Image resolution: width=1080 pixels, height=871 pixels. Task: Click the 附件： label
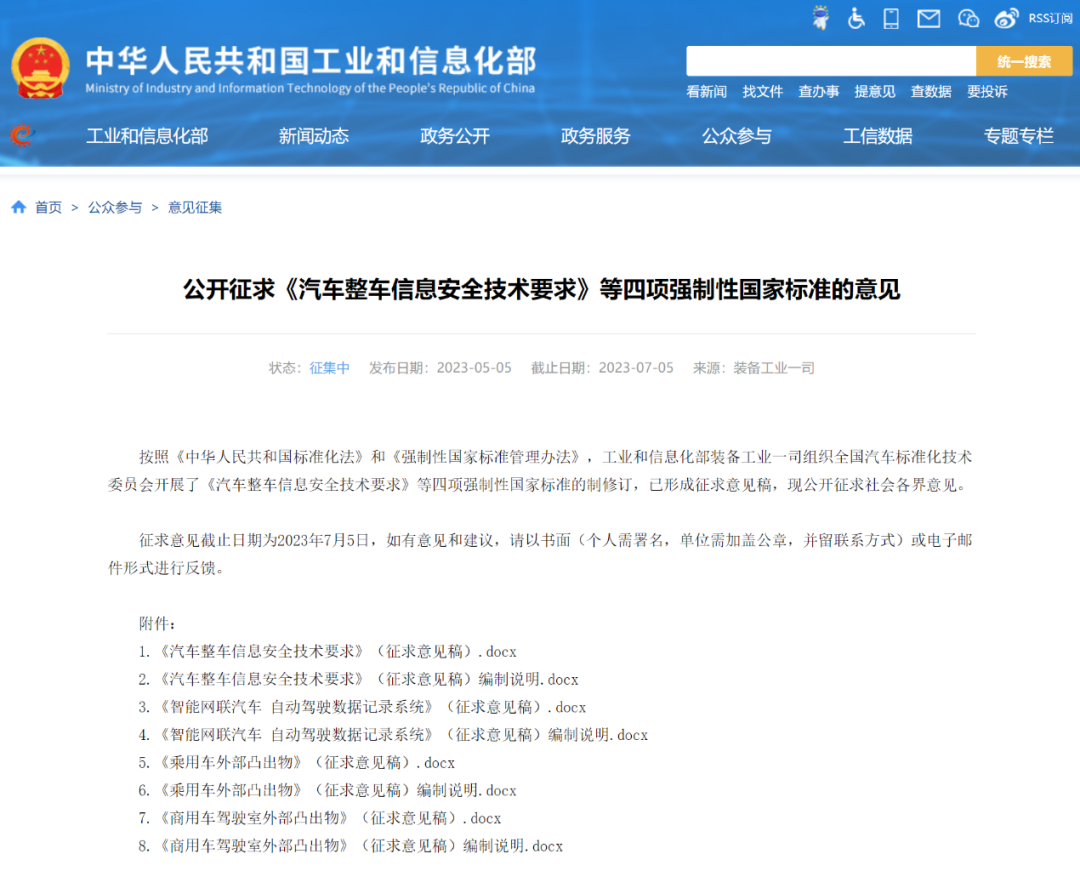[157, 624]
